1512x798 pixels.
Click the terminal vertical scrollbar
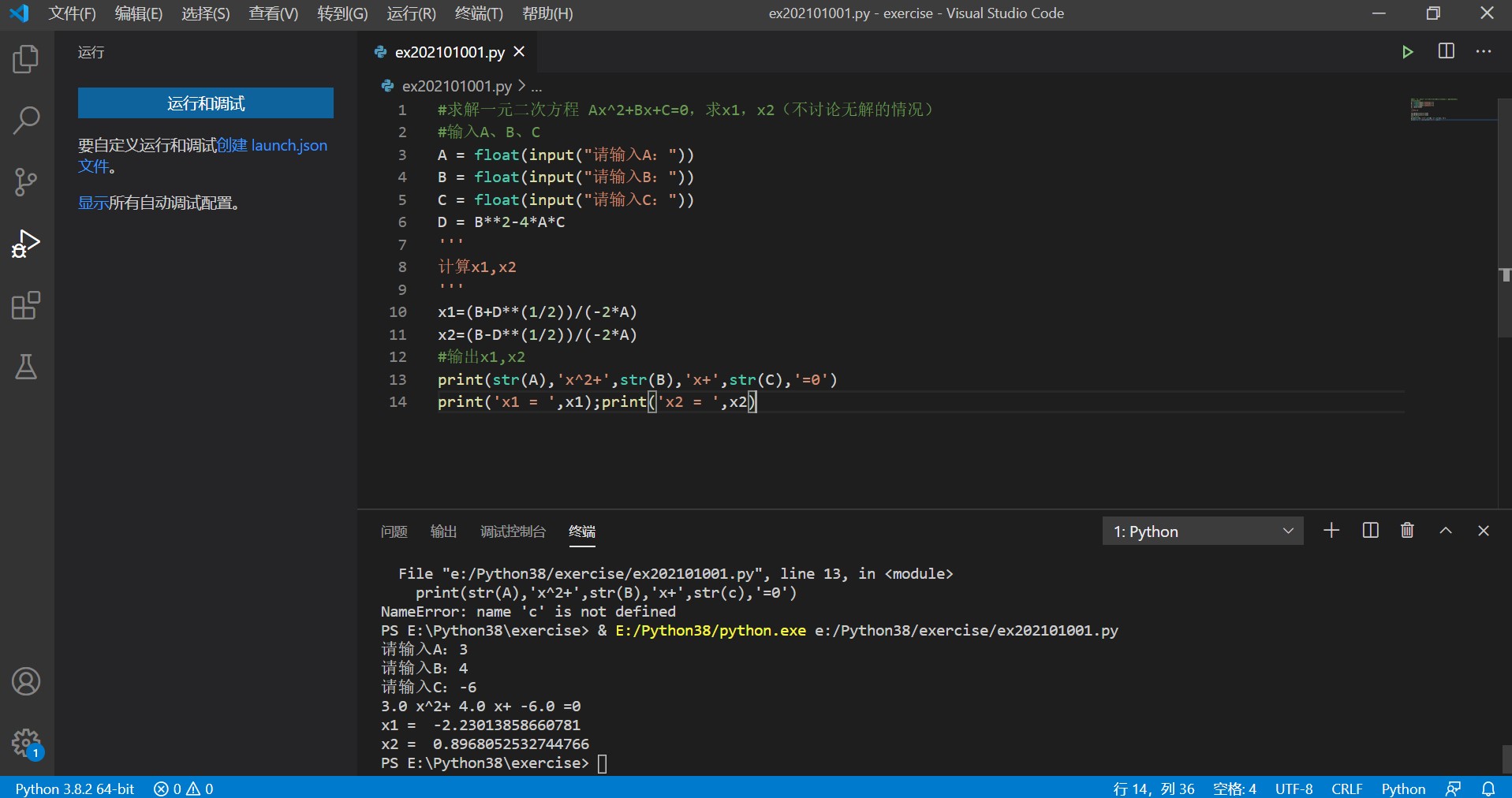(1506, 759)
